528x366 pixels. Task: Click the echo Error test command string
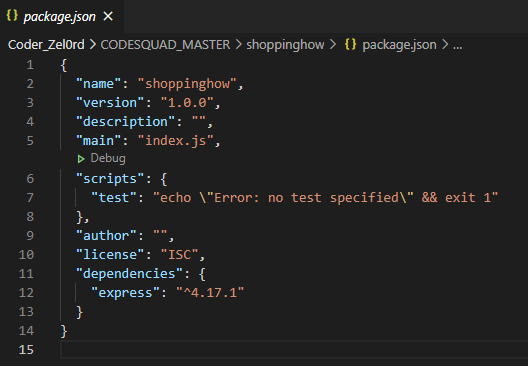coord(325,198)
